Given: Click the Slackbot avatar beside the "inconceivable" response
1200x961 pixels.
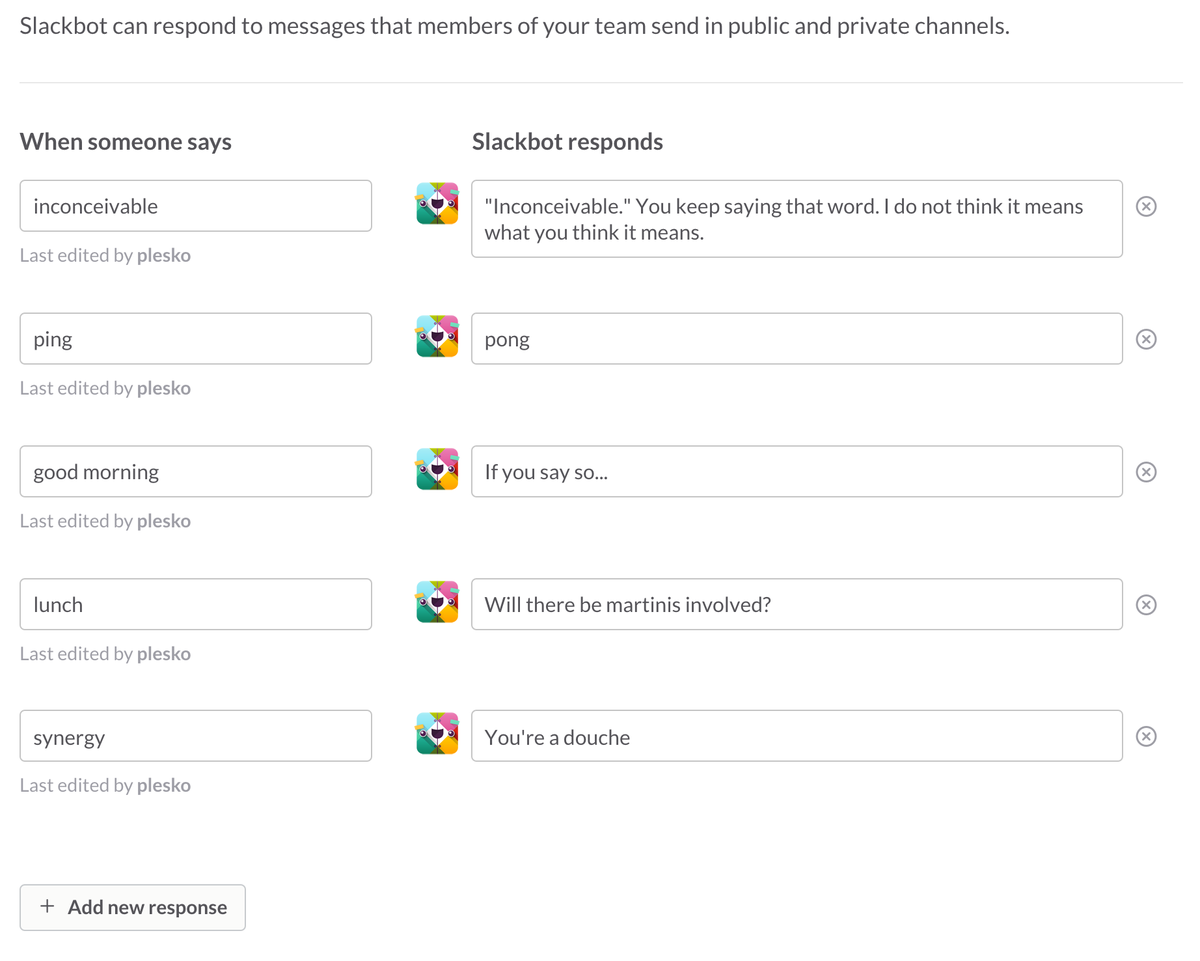Looking at the screenshot, I should (437, 203).
